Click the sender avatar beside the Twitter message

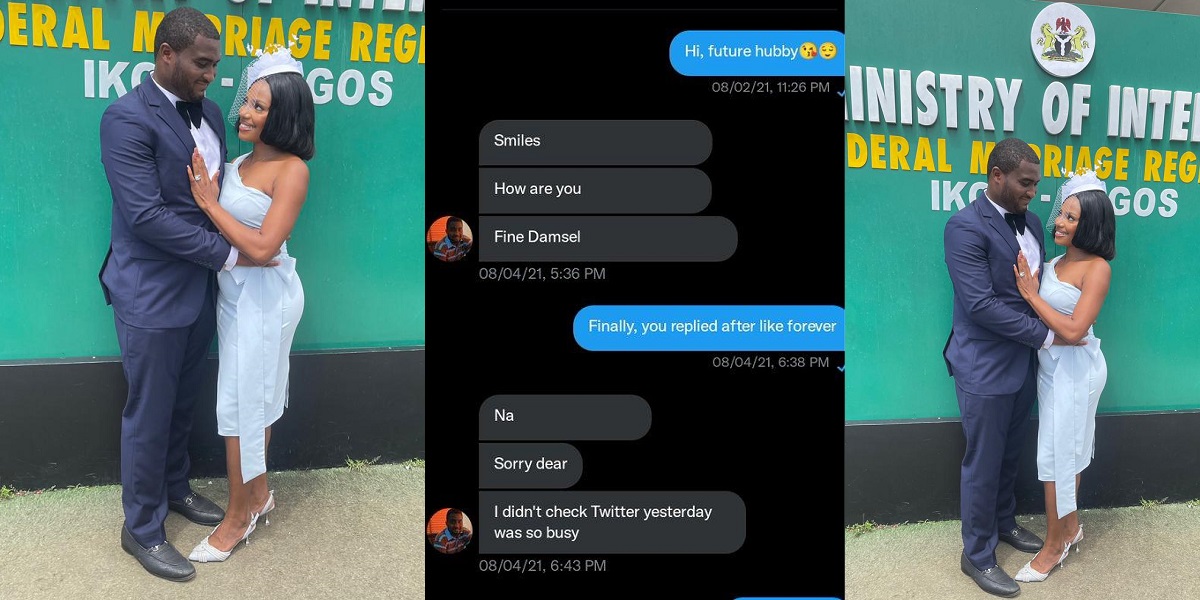pos(450,531)
